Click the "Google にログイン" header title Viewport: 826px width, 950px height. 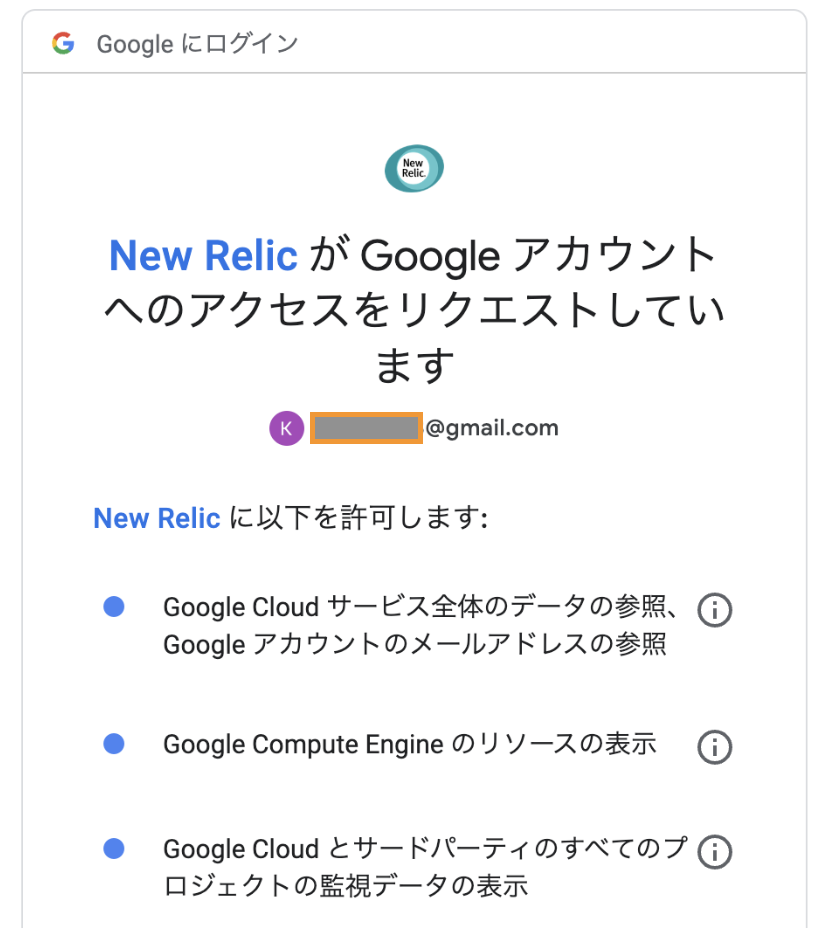pos(197,44)
